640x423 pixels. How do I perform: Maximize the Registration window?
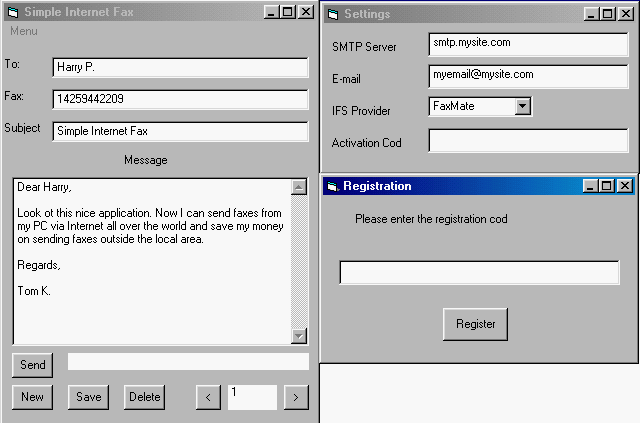pyautogui.click(x=607, y=186)
